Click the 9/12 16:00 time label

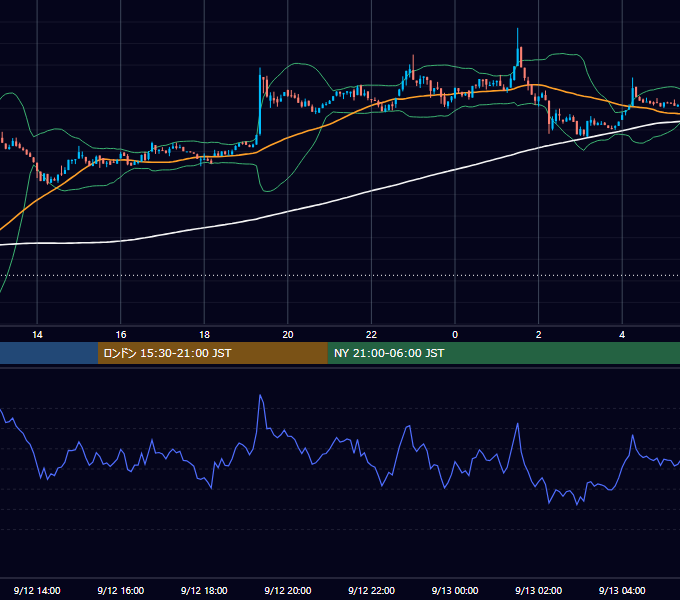[121, 590]
